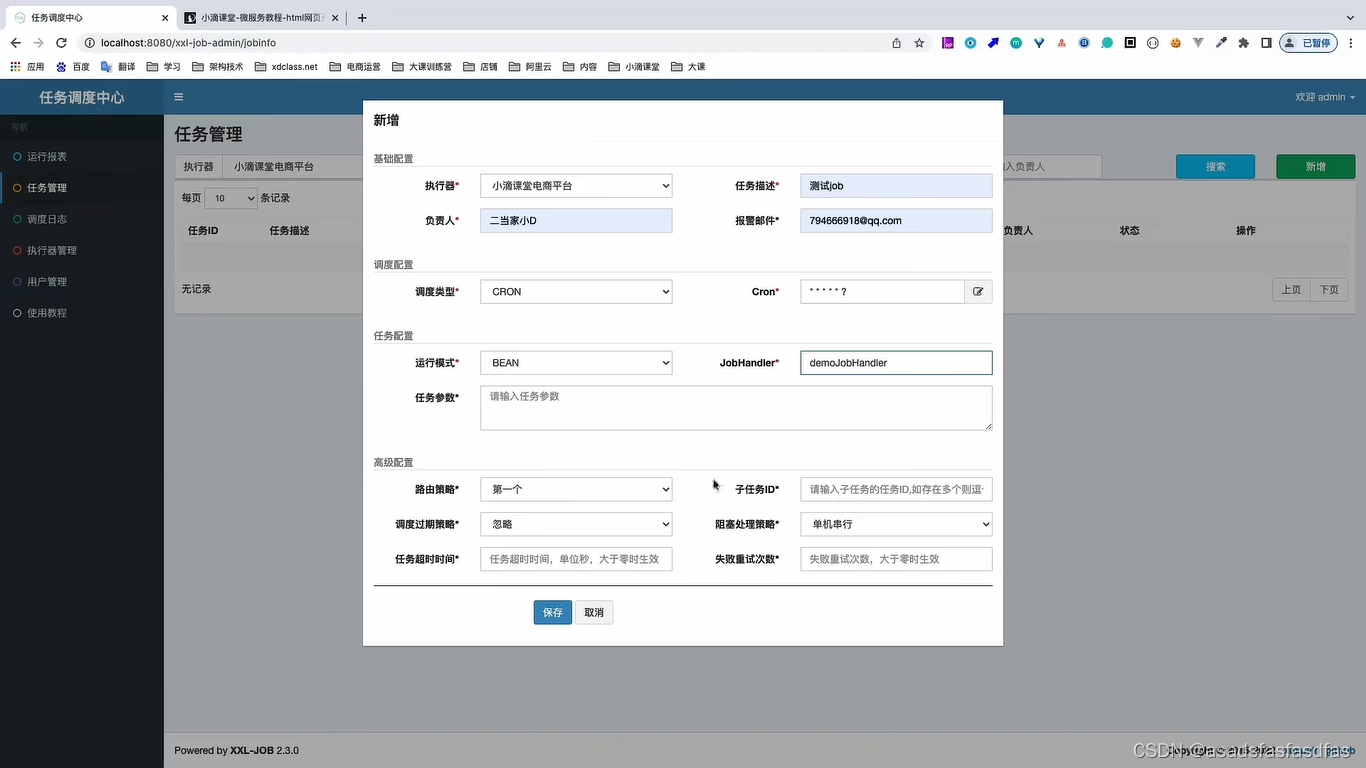Click the JobHandler input field
This screenshot has width=1366, height=768.
pyautogui.click(x=896, y=363)
